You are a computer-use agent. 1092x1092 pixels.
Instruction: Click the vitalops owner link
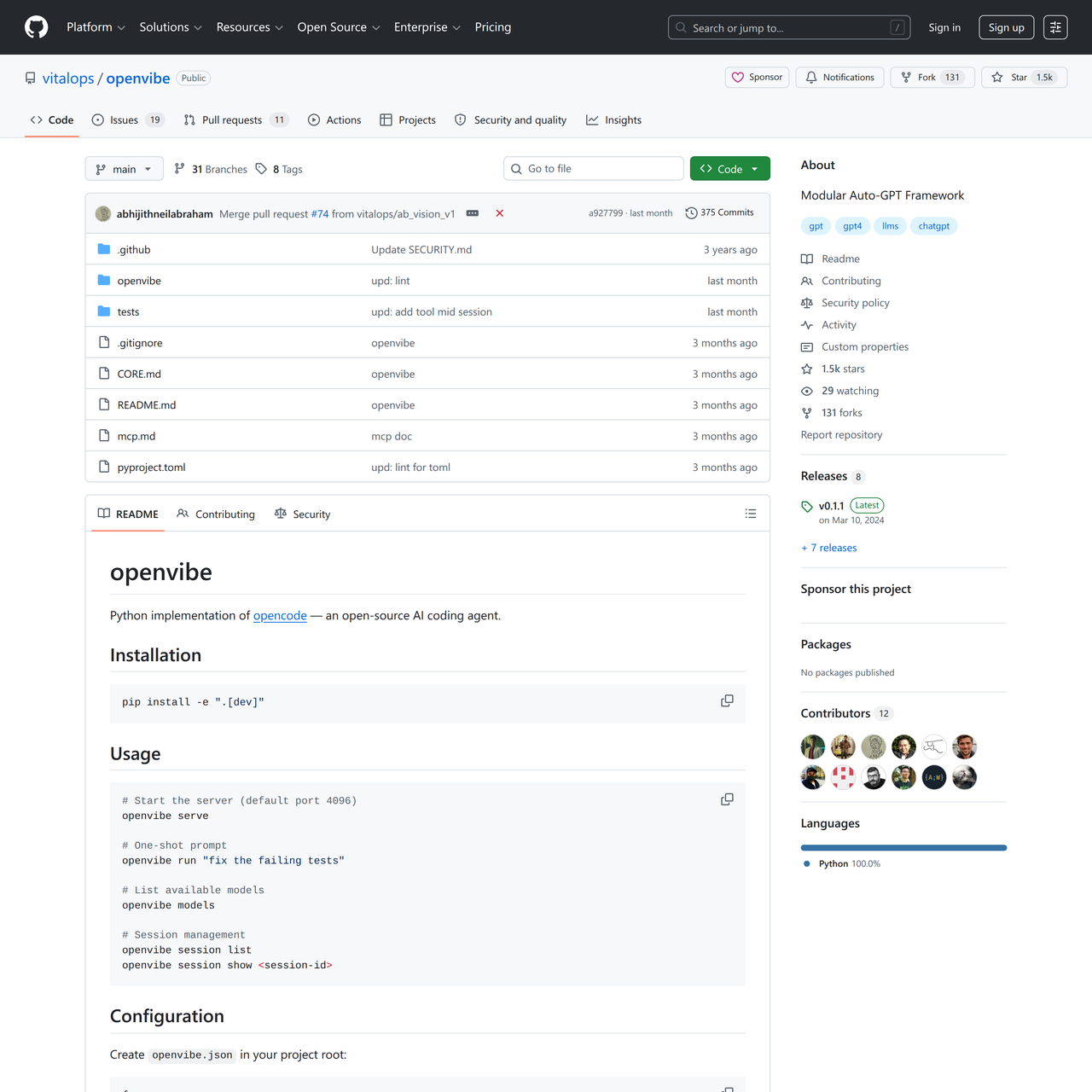pos(68,78)
